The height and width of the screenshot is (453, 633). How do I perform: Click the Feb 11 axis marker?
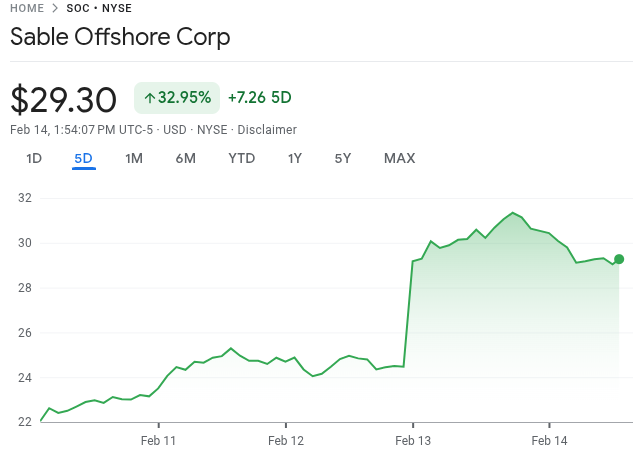(158, 440)
